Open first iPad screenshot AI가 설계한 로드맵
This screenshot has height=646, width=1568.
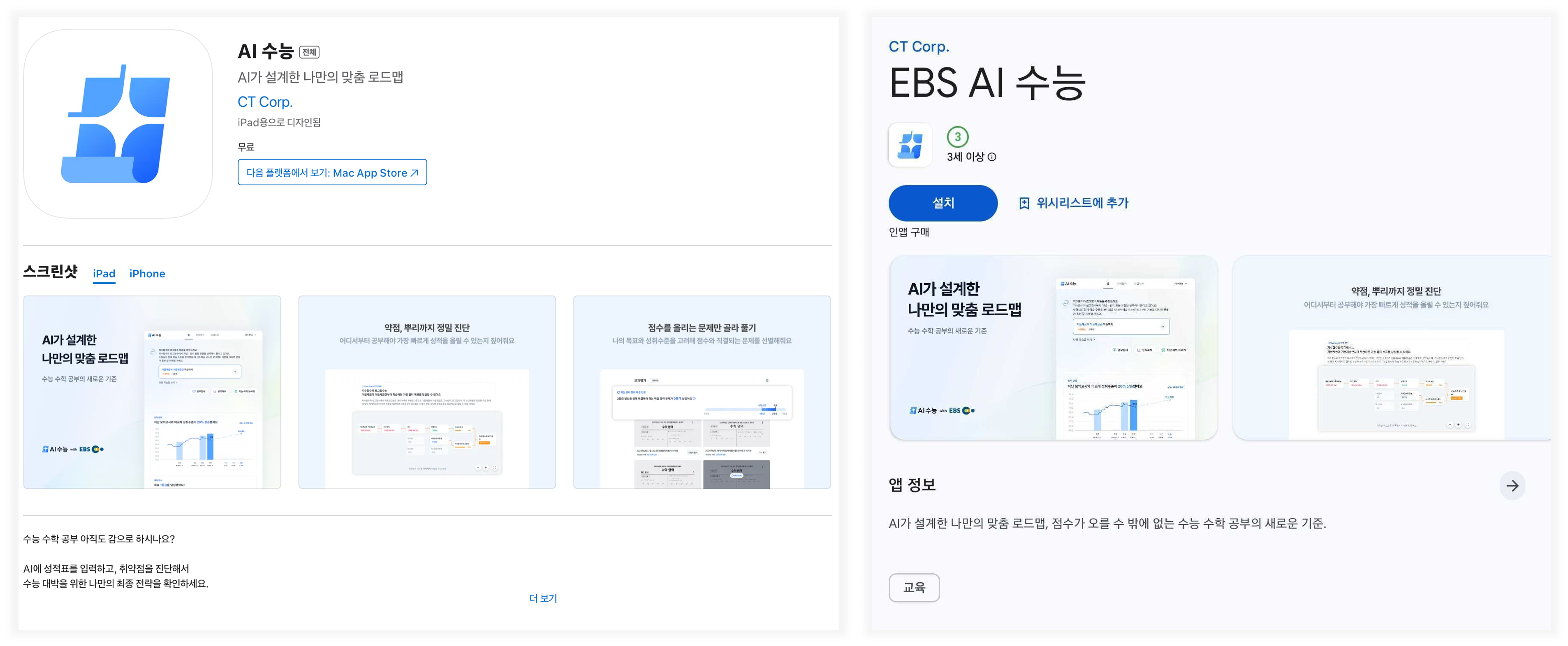(x=152, y=392)
